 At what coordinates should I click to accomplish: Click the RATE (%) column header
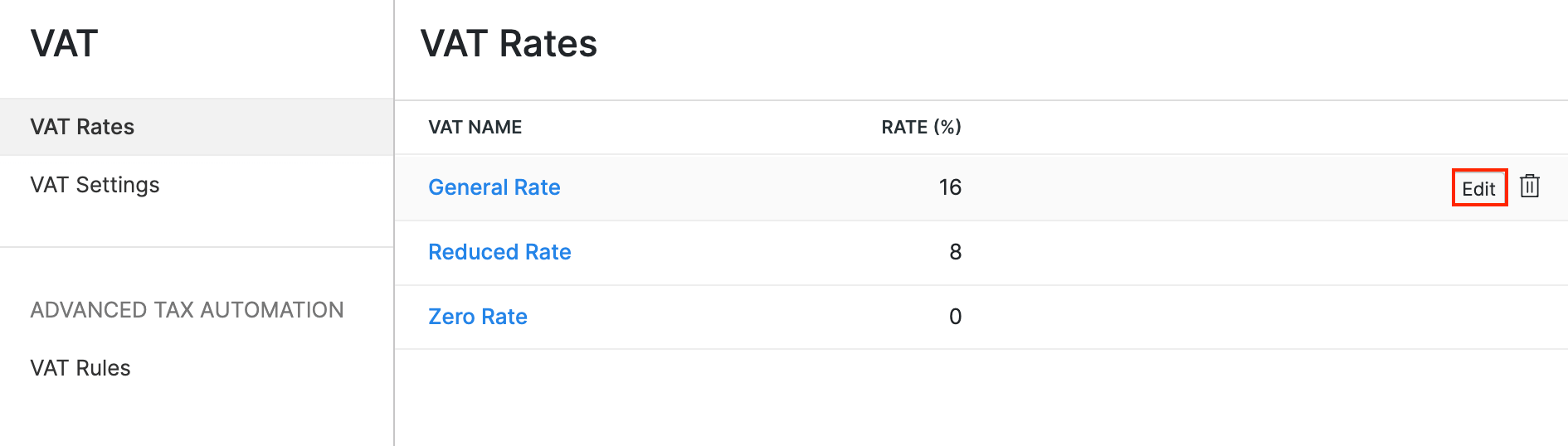pyautogui.click(x=921, y=128)
